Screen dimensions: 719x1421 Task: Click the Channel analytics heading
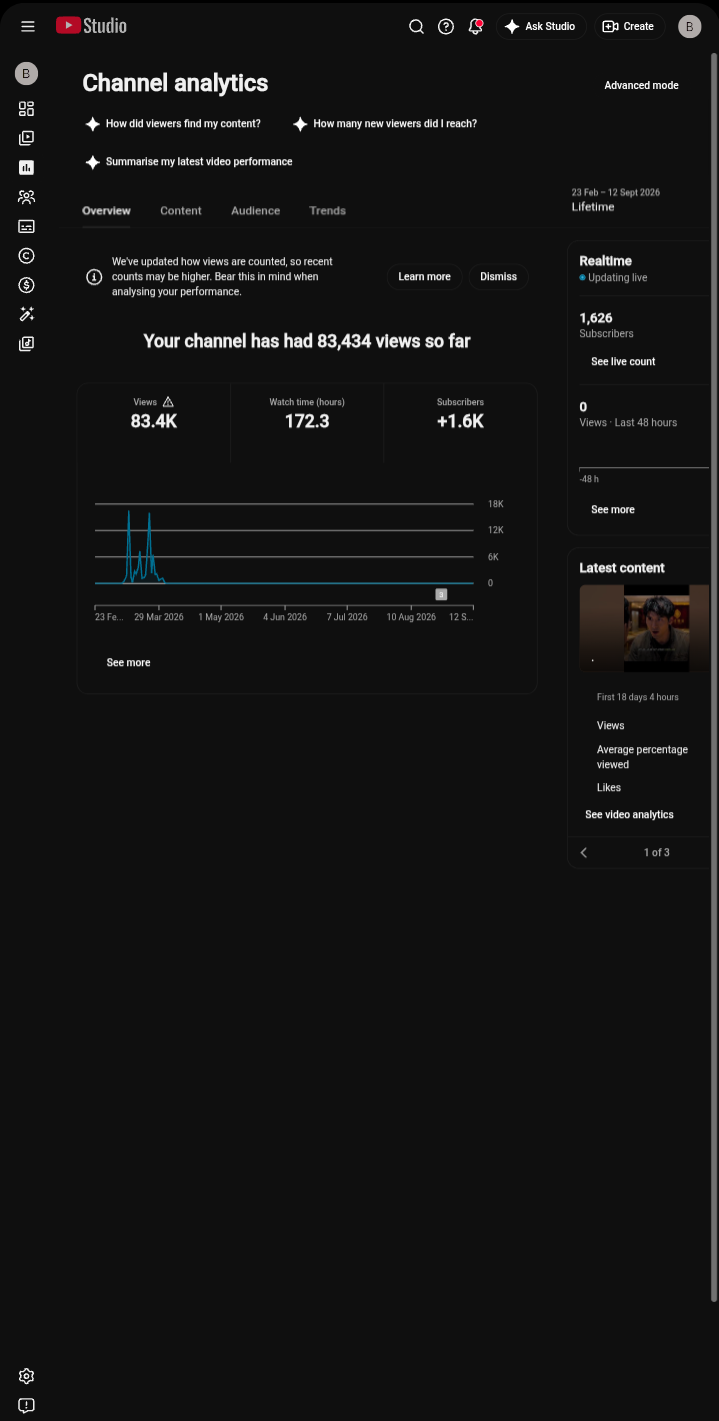tap(175, 83)
